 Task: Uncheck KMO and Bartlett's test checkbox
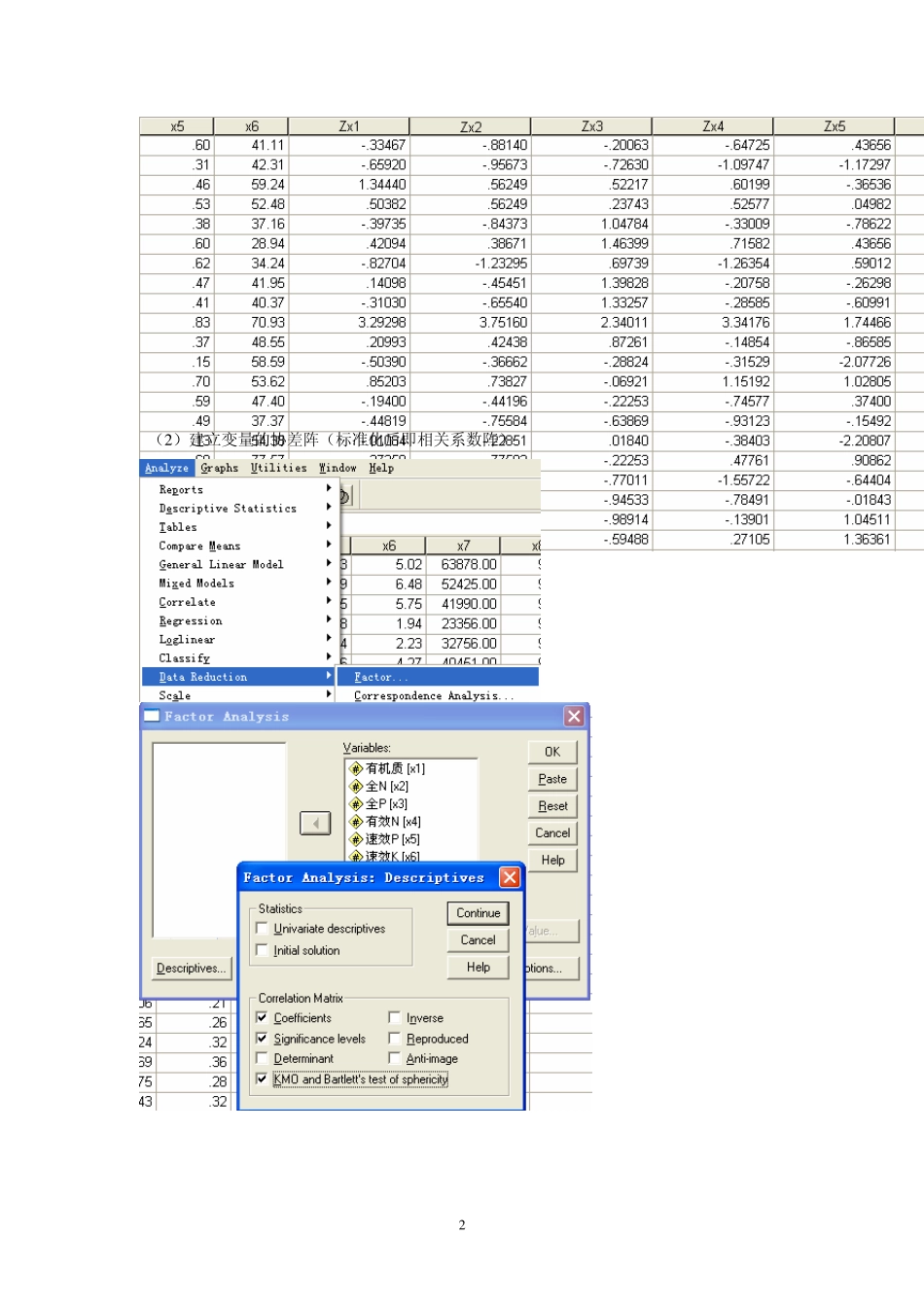[262, 1078]
